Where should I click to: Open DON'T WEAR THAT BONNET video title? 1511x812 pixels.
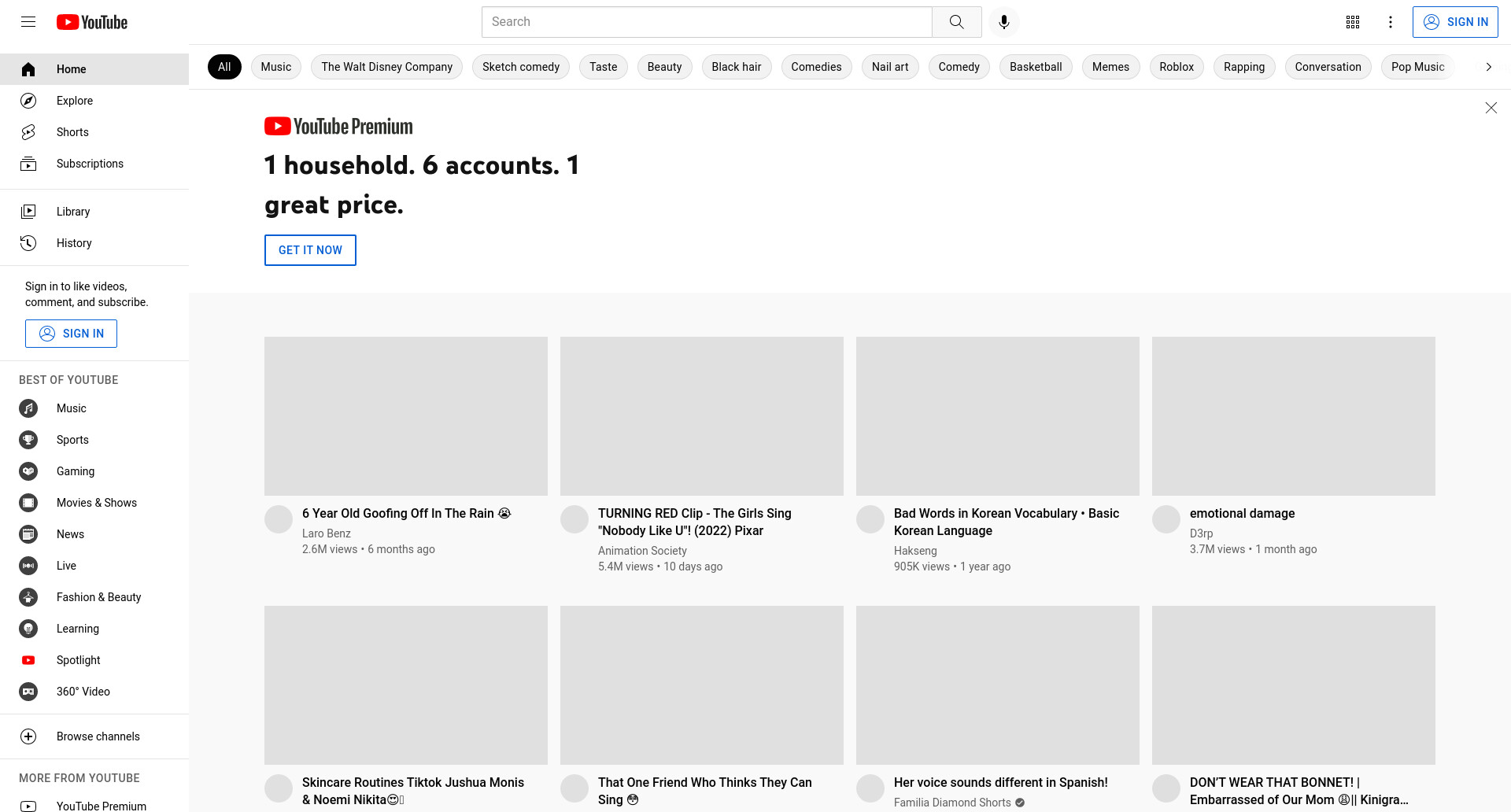coord(1299,791)
